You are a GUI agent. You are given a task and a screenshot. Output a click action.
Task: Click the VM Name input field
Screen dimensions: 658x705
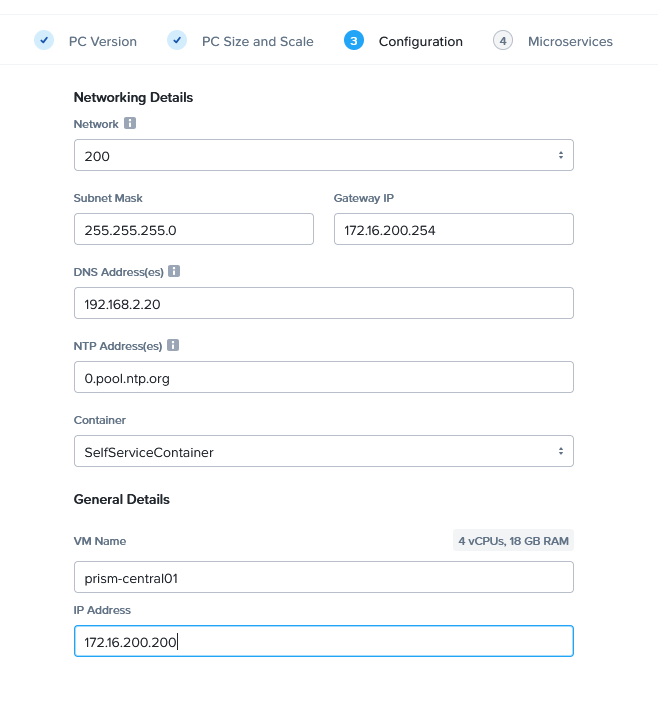pyautogui.click(x=323, y=577)
